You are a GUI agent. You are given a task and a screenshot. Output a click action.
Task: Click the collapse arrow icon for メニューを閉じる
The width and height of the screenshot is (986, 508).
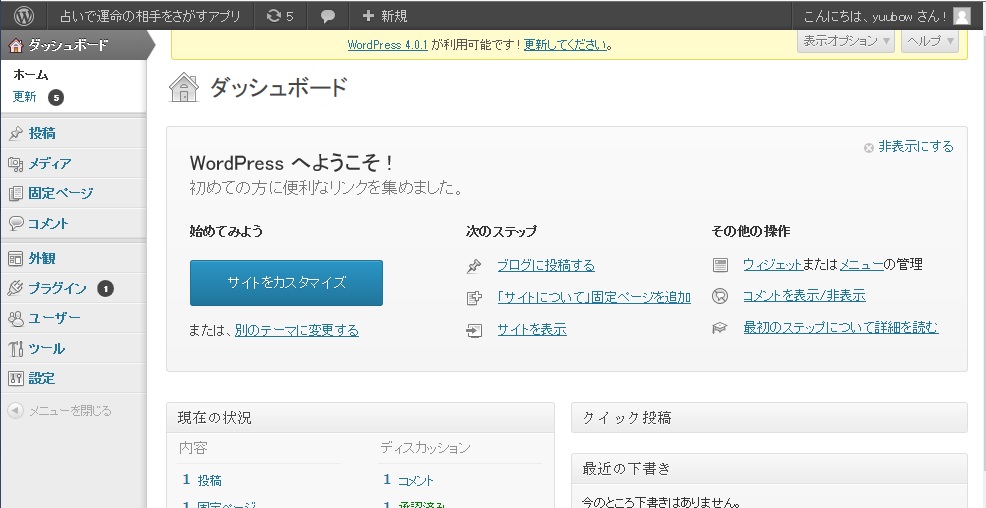coord(15,411)
